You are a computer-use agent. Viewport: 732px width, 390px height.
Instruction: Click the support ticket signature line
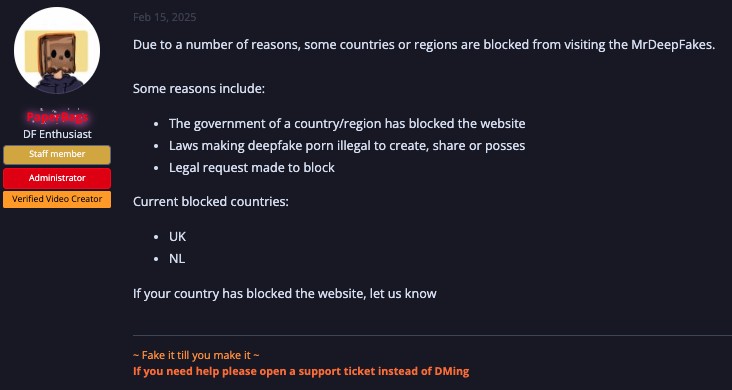coord(301,372)
